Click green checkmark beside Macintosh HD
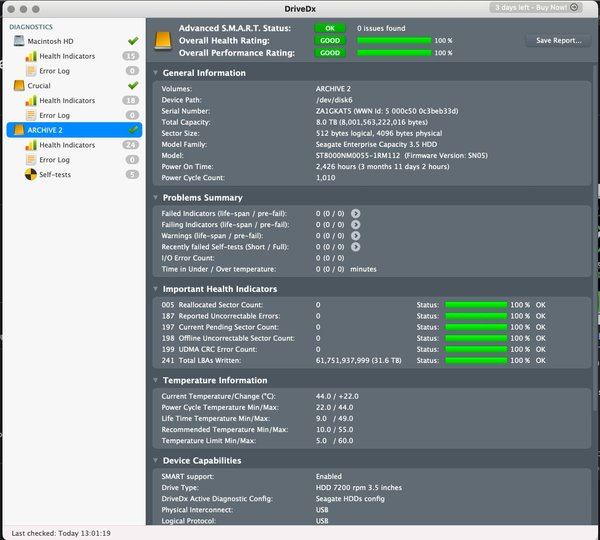The image size is (600, 540). pos(133,41)
